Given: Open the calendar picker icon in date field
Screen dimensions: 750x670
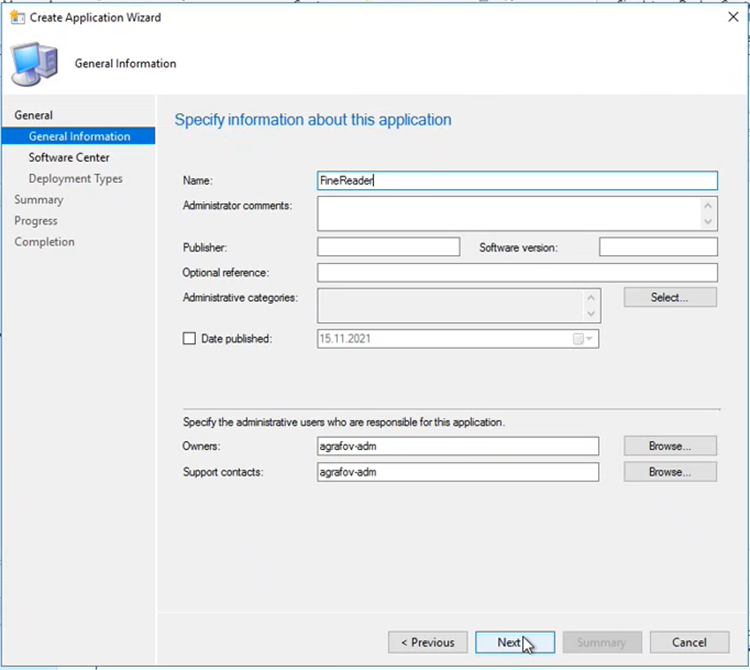Looking at the screenshot, I should 578,339.
